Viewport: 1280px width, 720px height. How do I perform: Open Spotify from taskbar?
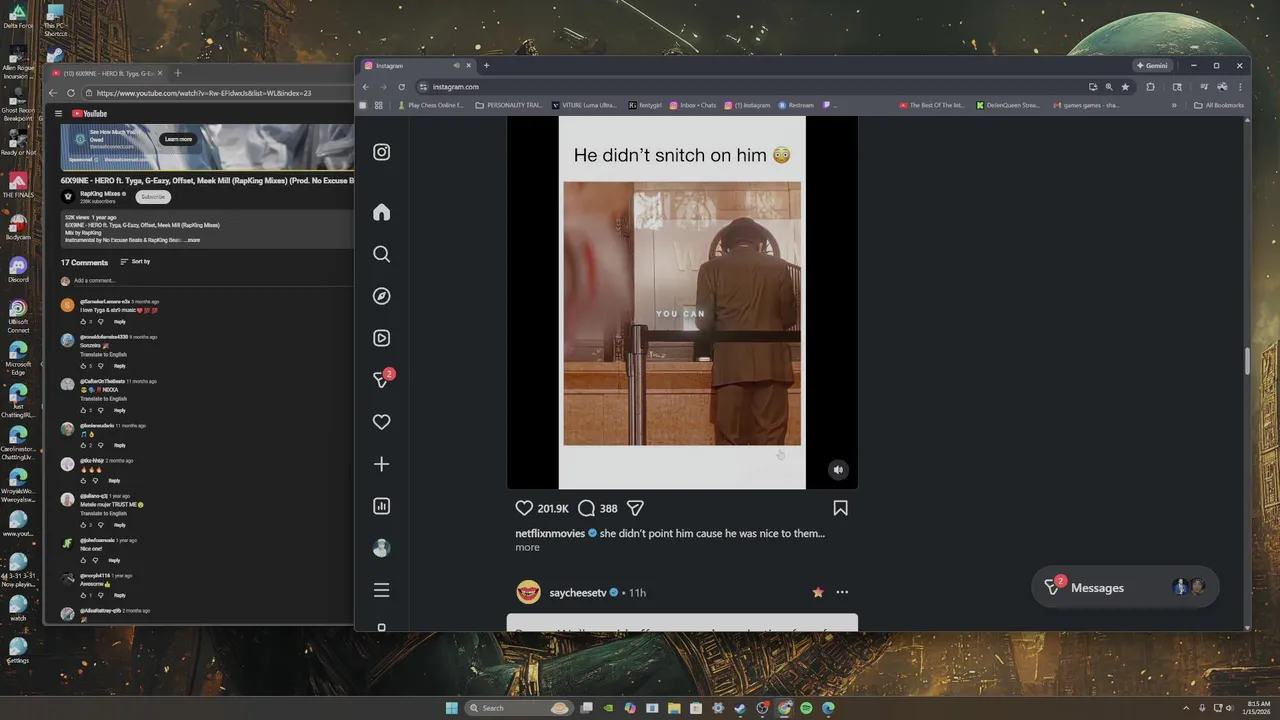[x=806, y=708]
